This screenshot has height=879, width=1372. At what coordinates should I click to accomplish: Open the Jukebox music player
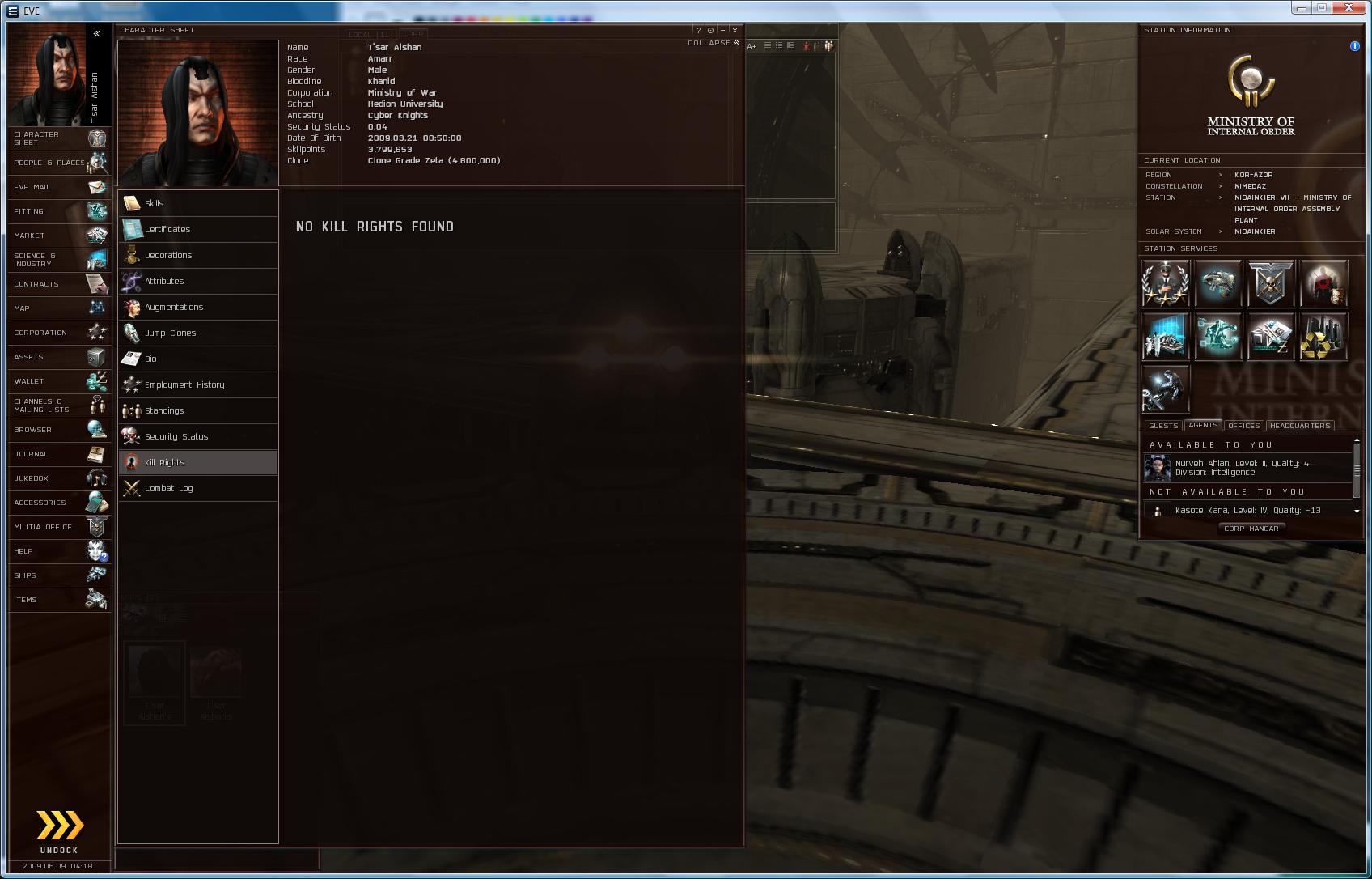(59, 478)
